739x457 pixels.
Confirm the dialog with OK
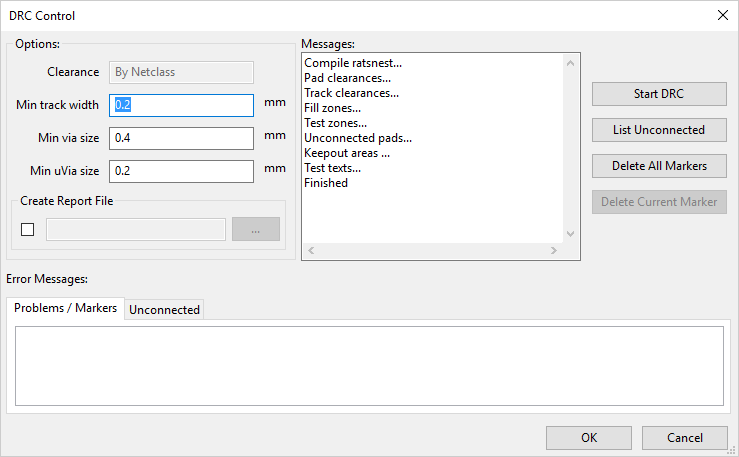pos(589,438)
